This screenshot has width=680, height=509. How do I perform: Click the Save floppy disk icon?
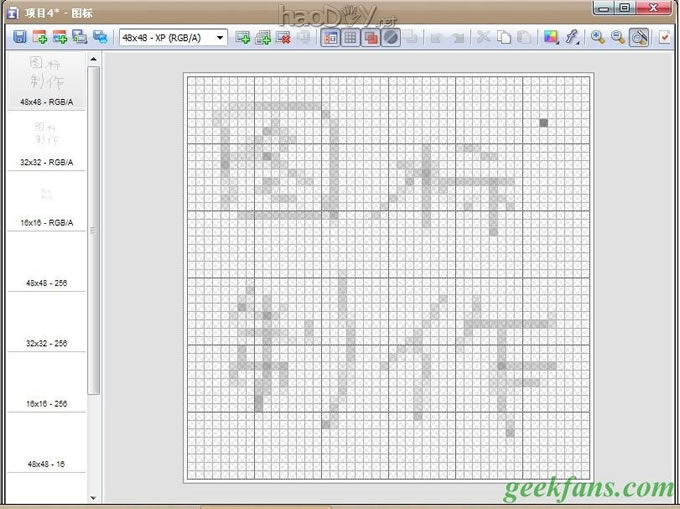point(19,37)
